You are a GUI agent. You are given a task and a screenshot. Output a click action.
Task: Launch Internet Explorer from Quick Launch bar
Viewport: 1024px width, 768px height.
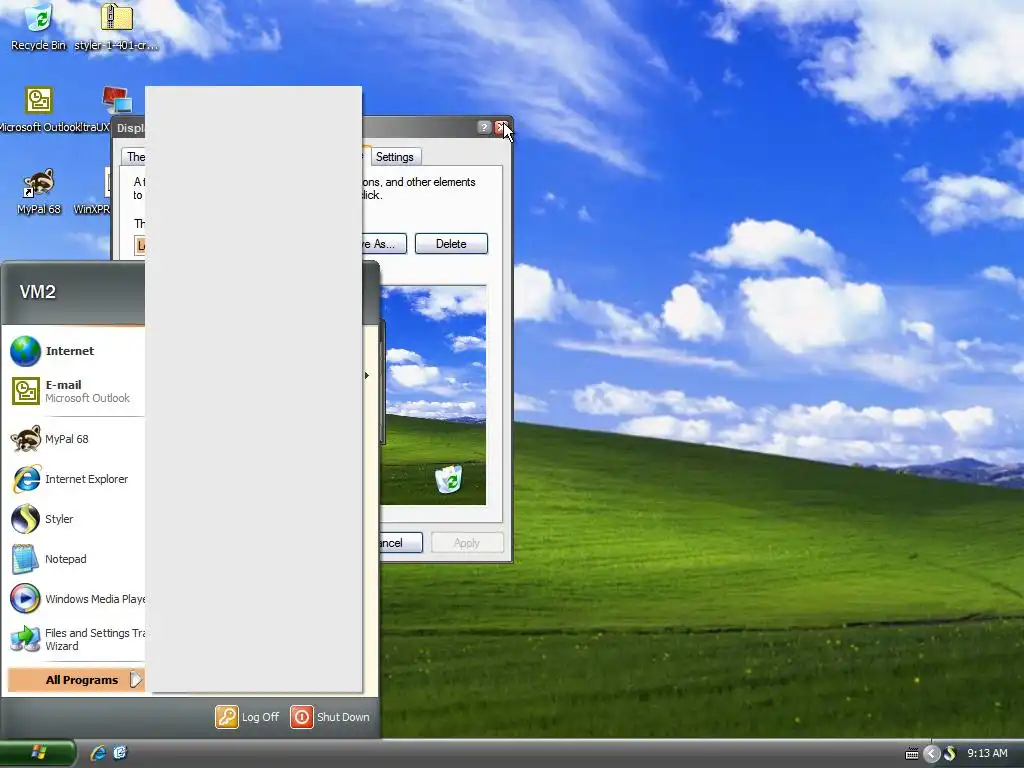(98, 753)
